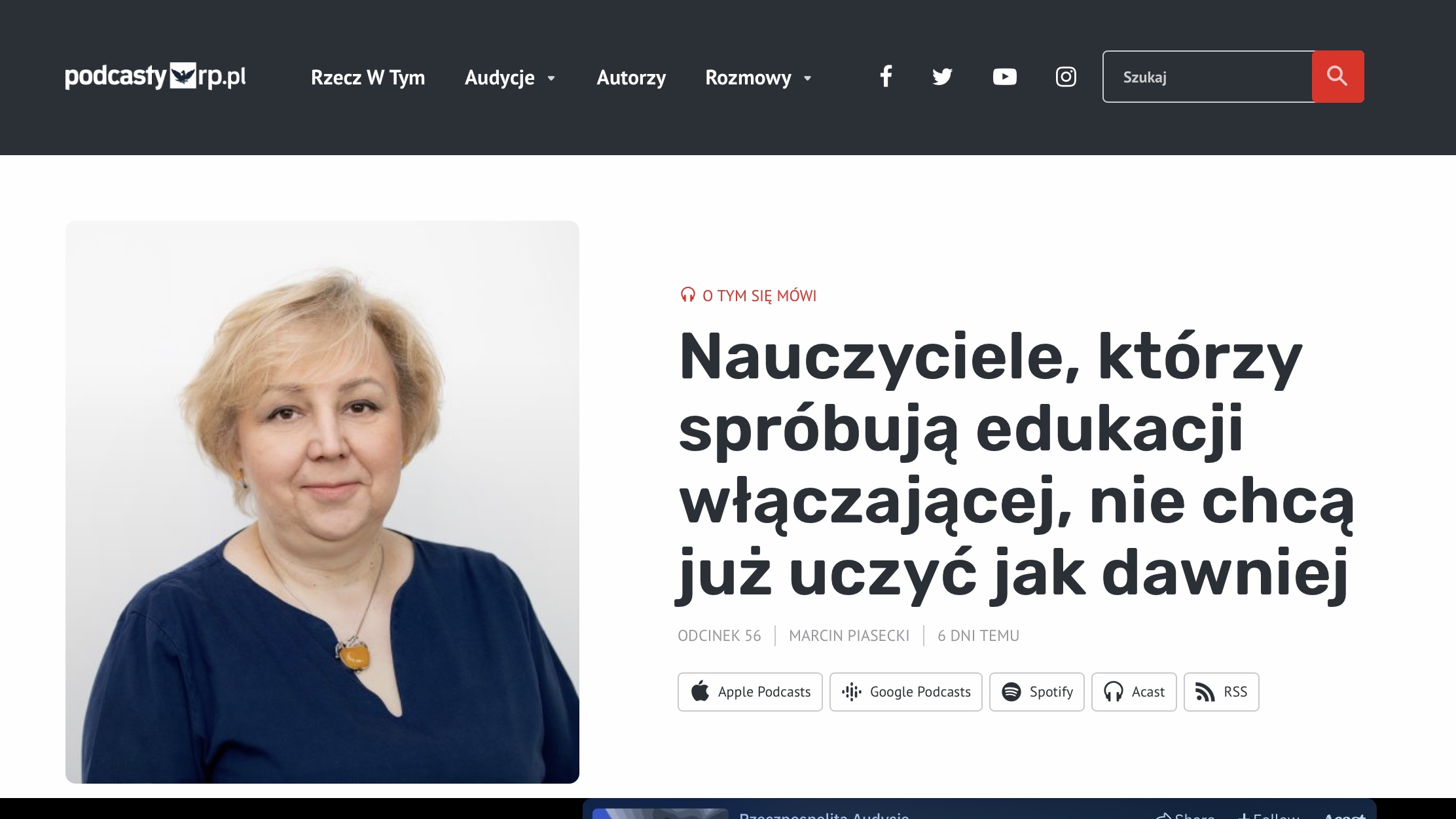Image resolution: width=1456 pixels, height=819 pixels.
Task: Go to the Autorzy page
Action: pyautogui.click(x=631, y=78)
